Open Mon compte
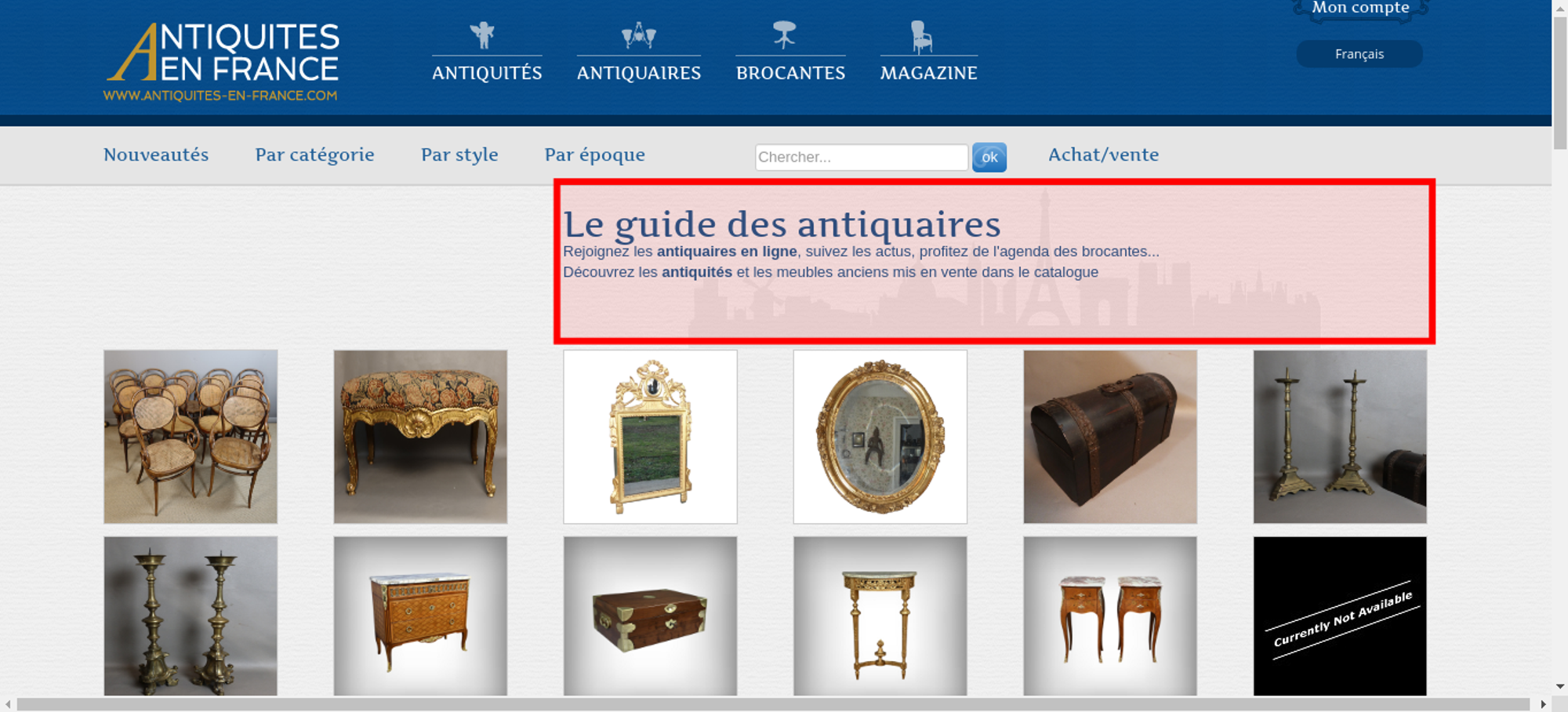Screen dimensions: 1568x712 coord(1361,8)
